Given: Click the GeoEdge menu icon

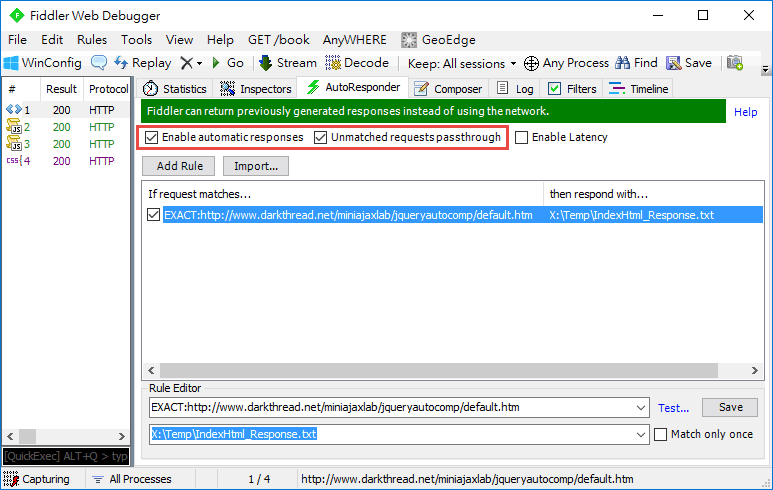Looking at the screenshot, I should click(x=409, y=40).
